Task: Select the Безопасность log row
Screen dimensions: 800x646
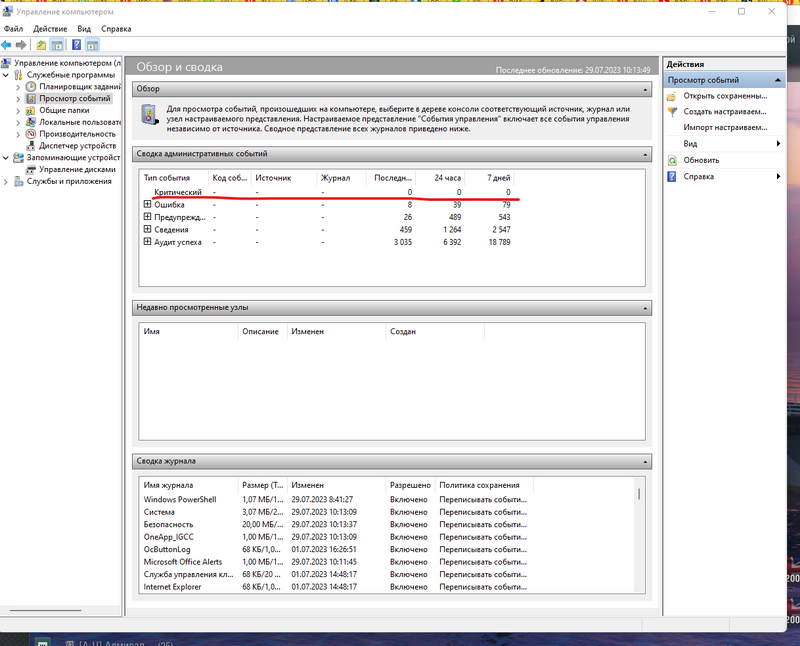Action: coord(336,525)
